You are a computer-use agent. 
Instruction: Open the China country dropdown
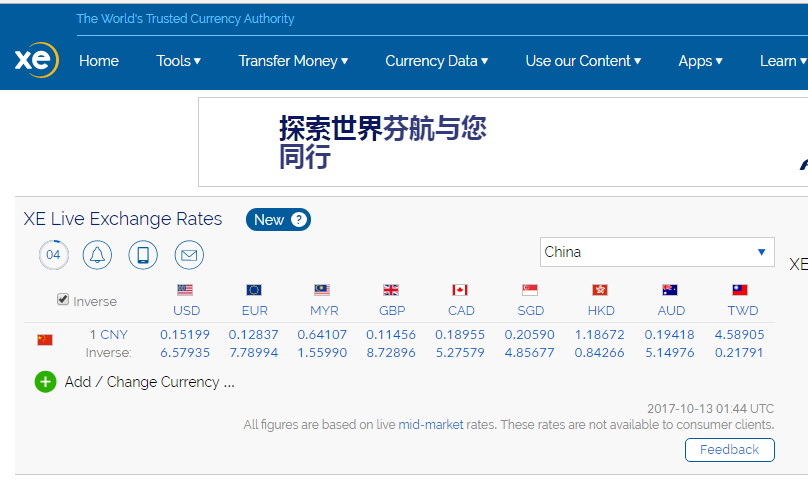(657, 252)
